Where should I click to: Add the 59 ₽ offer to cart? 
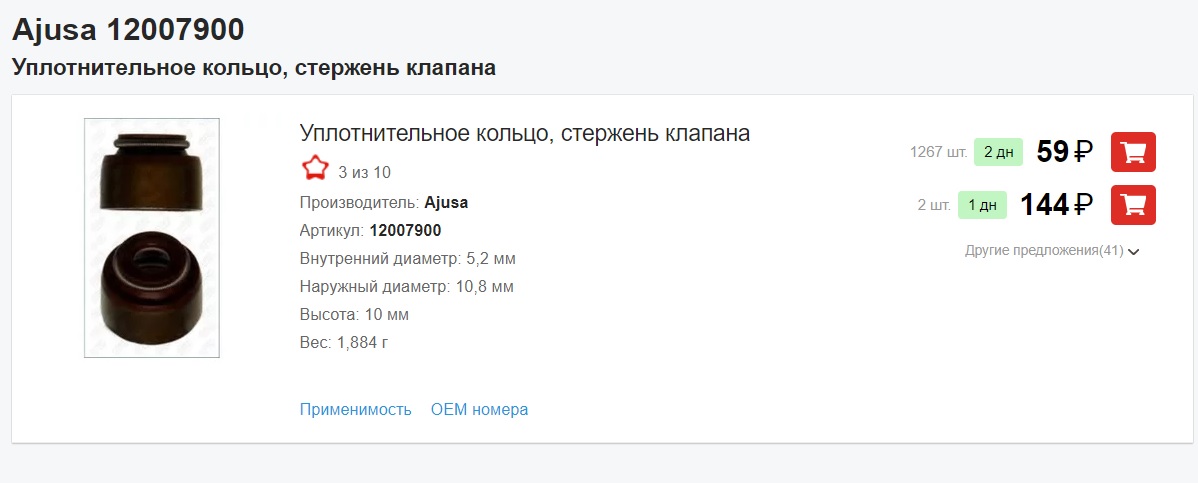coord(1133,152)
